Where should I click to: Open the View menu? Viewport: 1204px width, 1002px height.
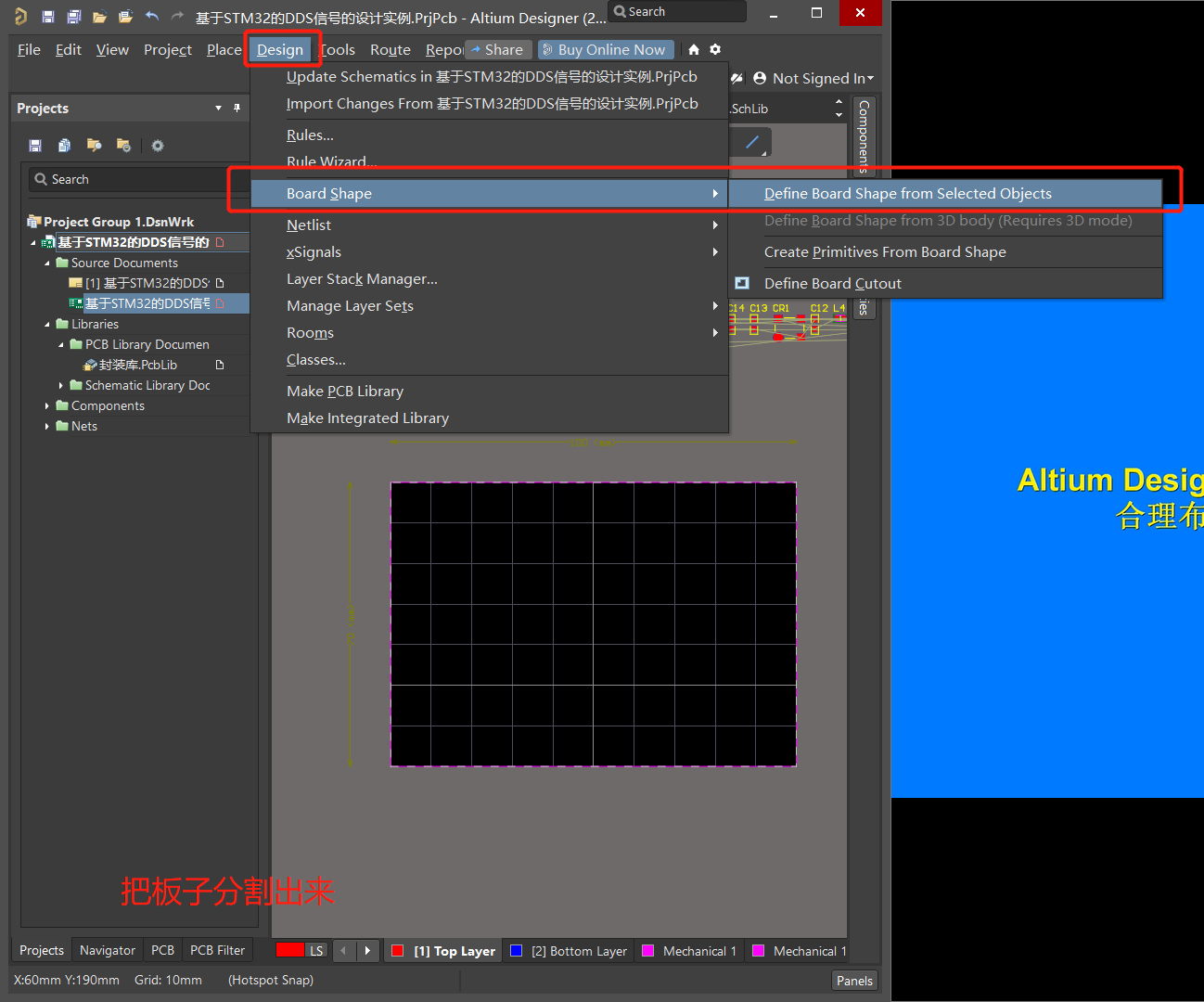[x=112, y=49]
